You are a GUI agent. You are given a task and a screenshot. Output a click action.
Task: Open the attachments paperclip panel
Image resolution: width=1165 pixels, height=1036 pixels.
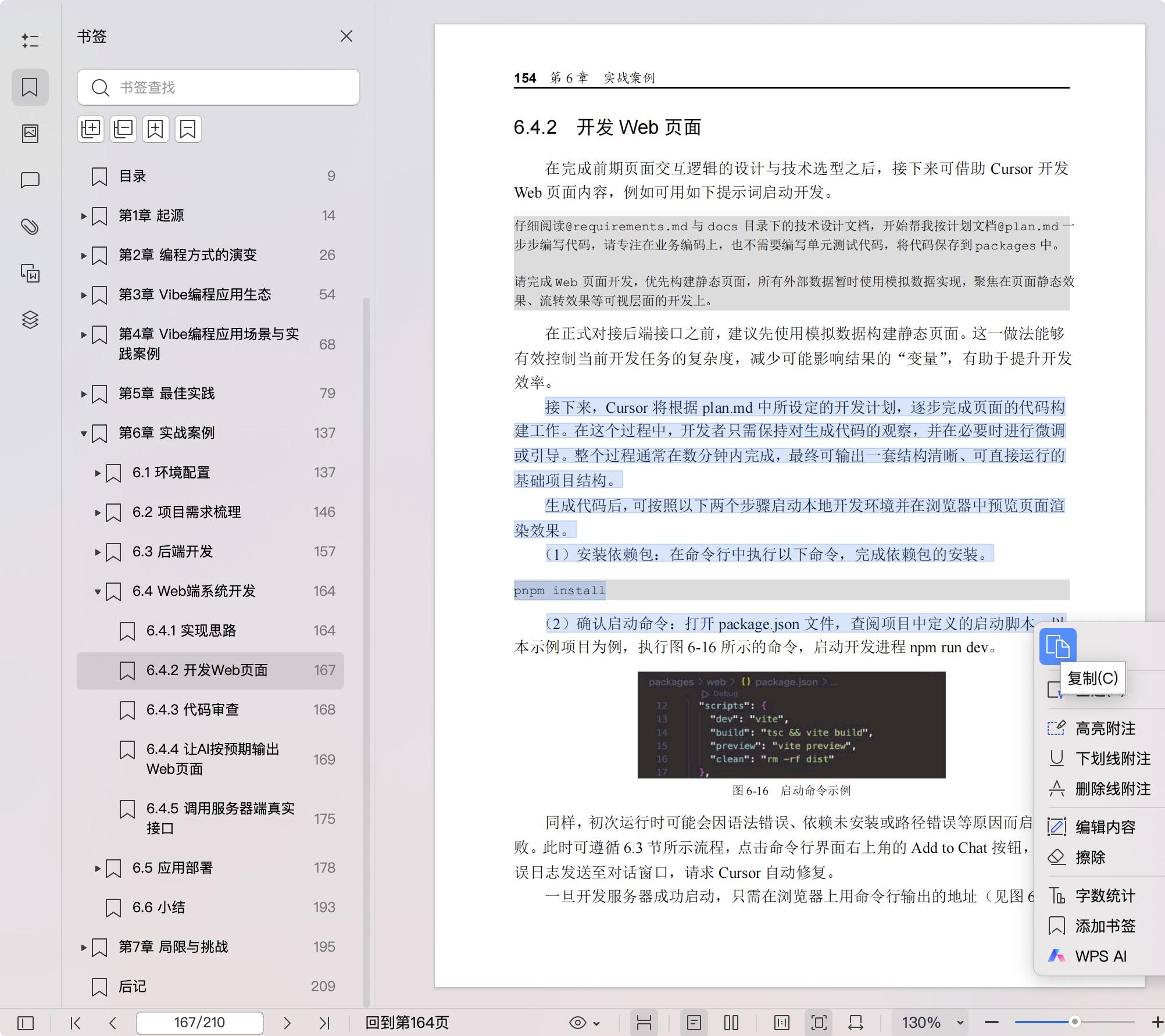pyautogui.click(x=30, y=227)
